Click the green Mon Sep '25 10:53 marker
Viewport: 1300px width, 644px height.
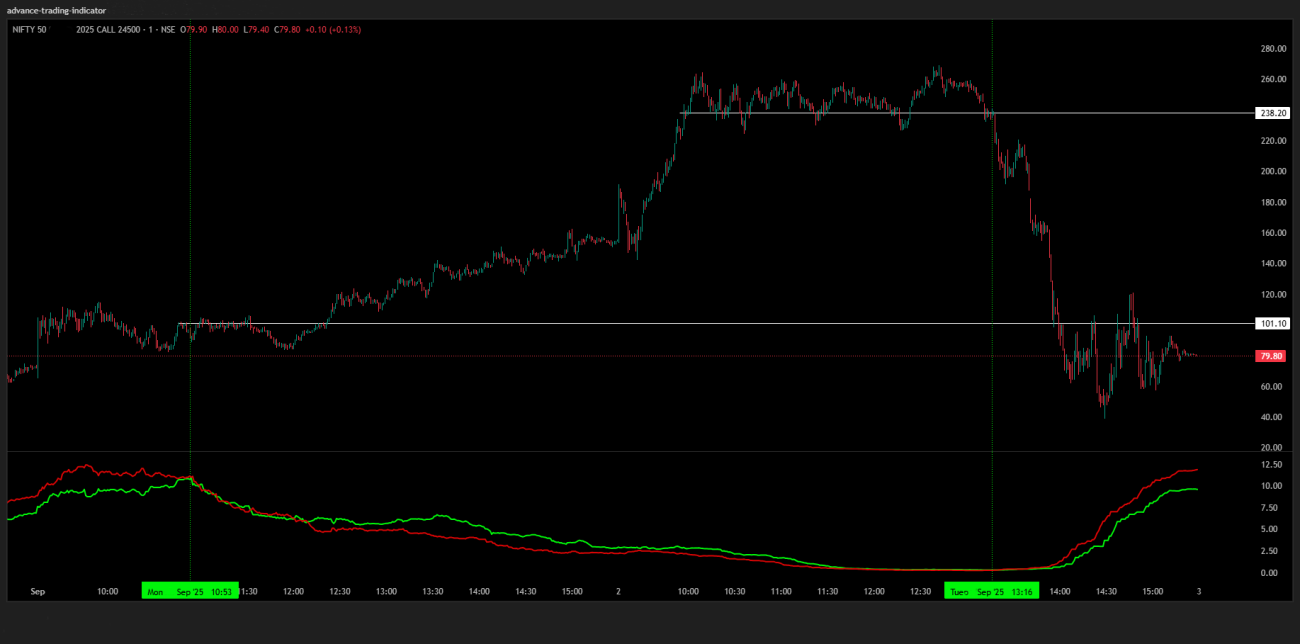pyautogui.click(x=190, y=591)
